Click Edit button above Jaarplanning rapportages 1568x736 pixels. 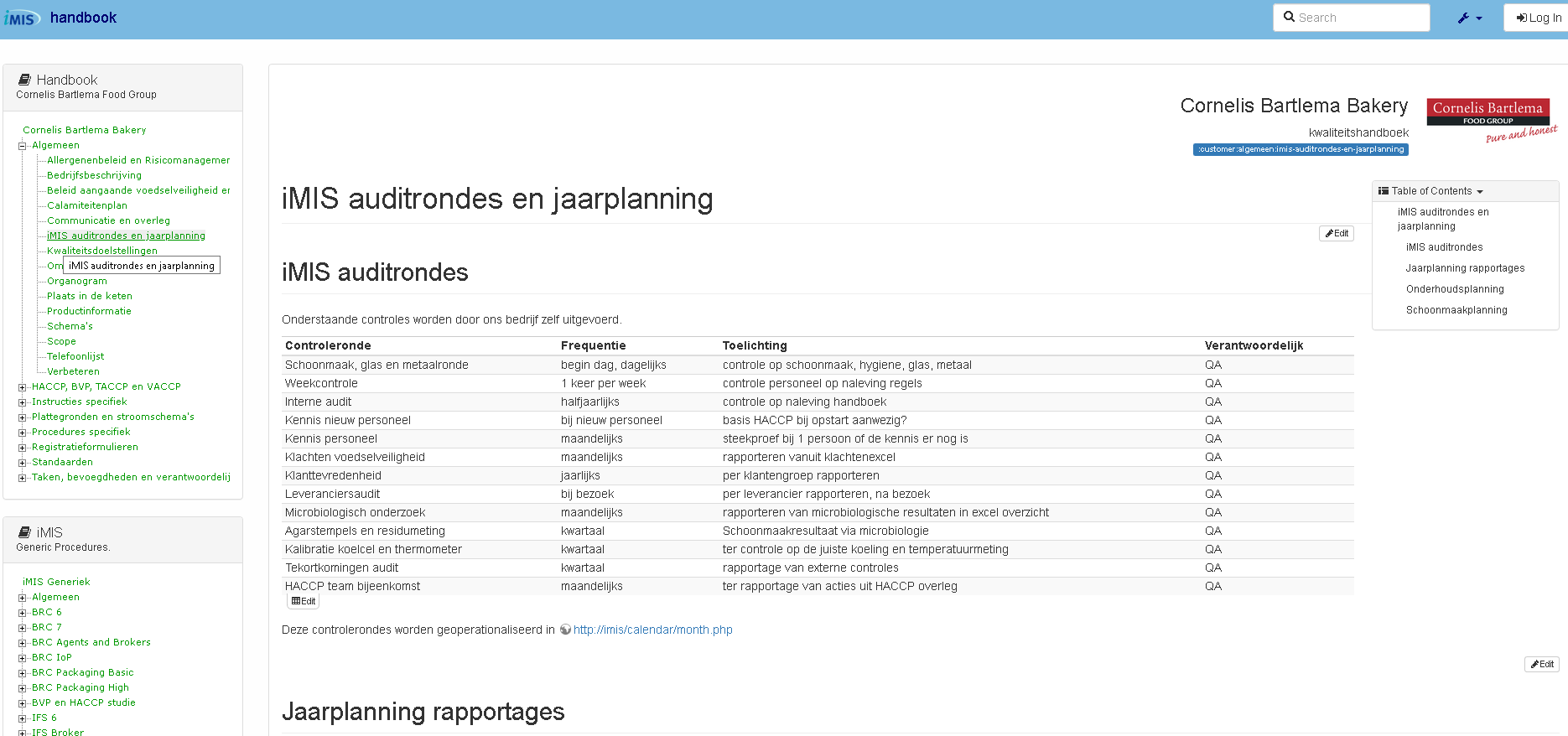coord(1542,664)
